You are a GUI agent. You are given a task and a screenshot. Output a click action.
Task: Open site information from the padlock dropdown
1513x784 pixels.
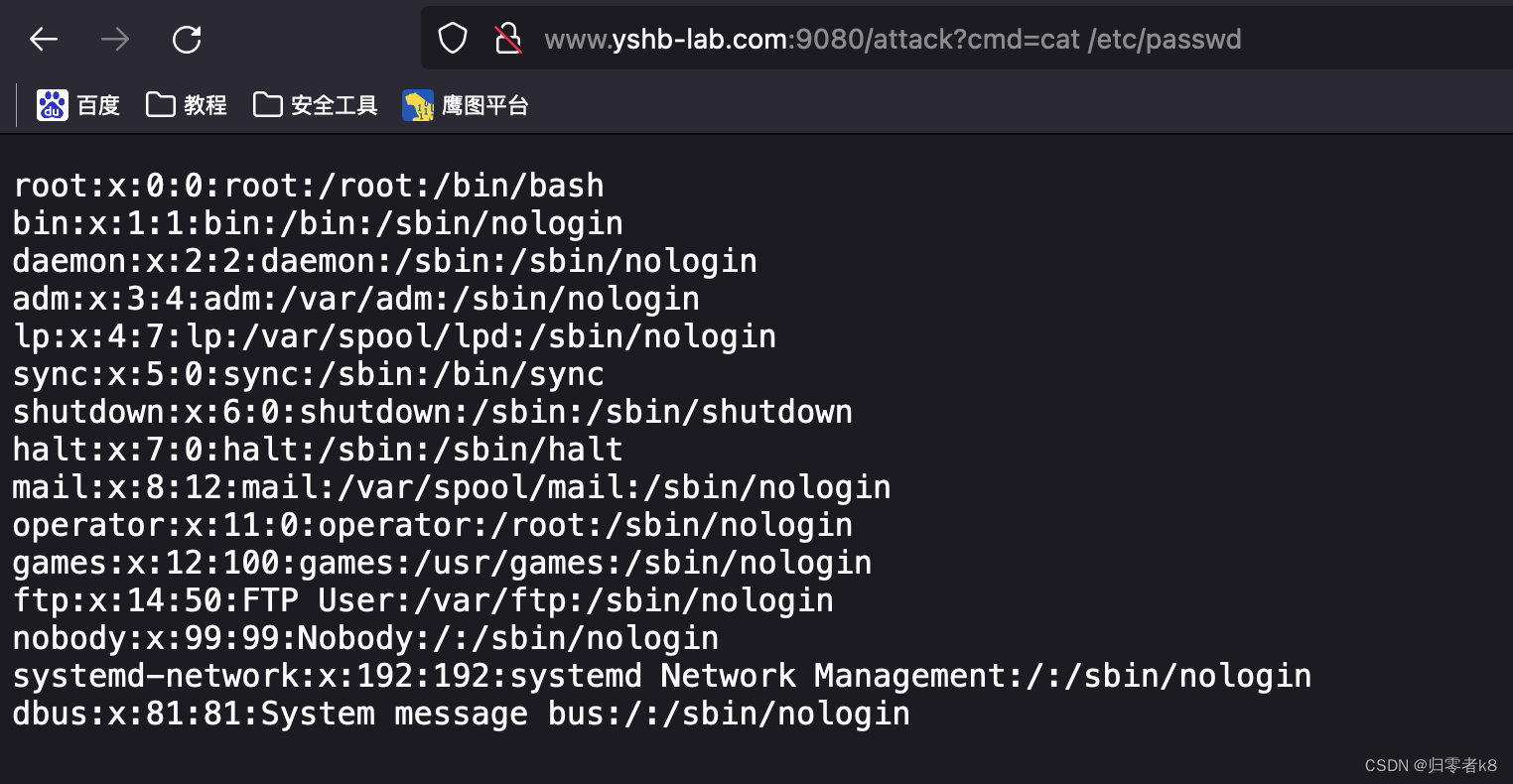coord(508,39)
